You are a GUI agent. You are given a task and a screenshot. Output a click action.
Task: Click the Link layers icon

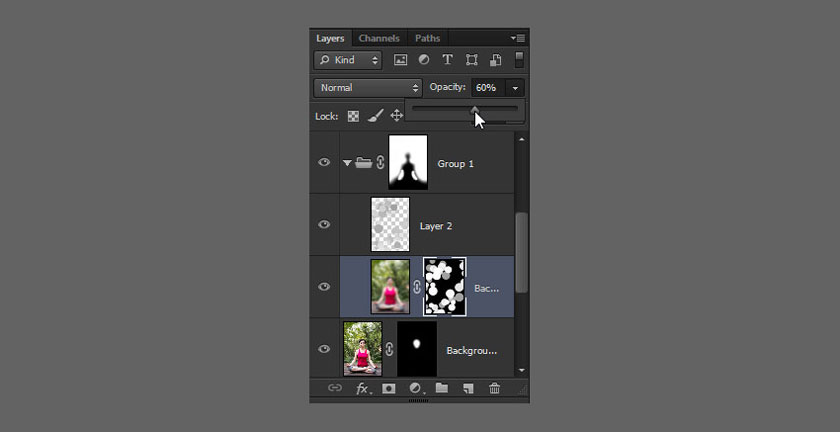coord(335,388)
